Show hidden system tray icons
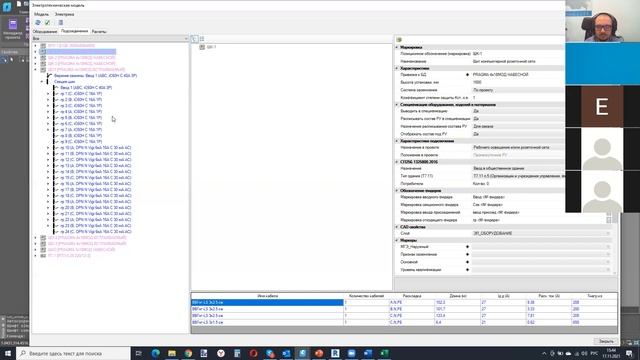 coord(544,353)
